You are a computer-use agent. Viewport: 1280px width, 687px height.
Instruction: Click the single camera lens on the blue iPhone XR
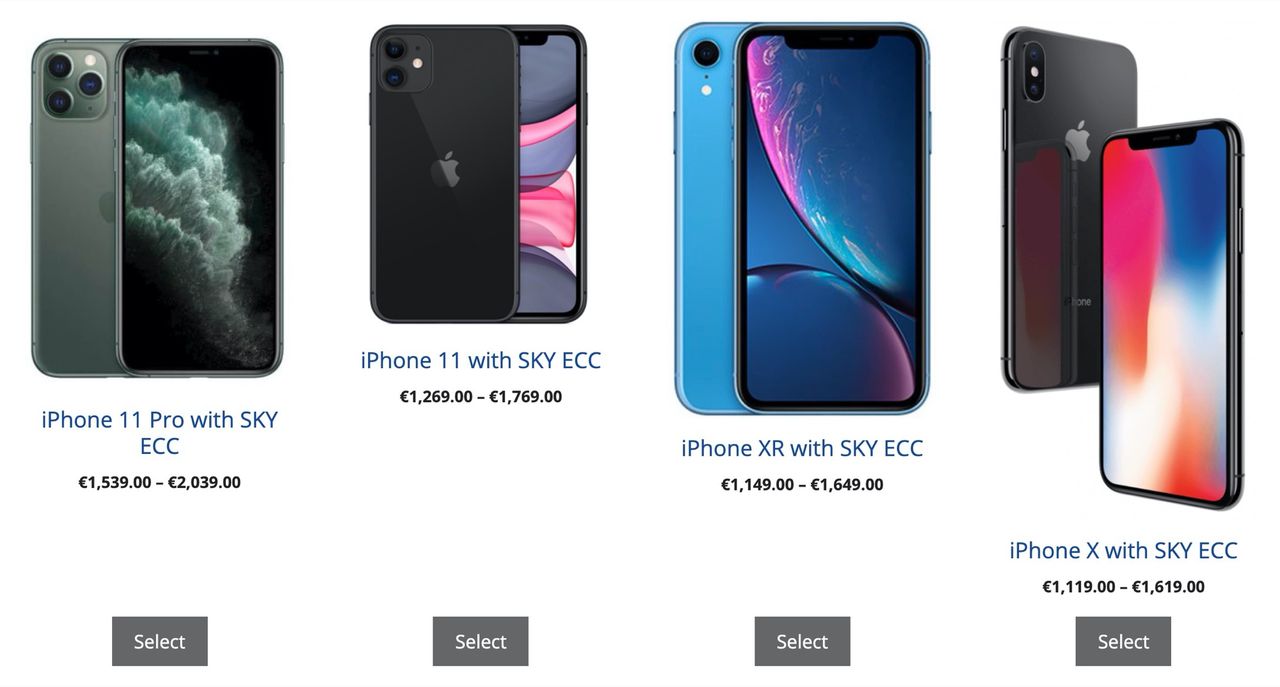pos(707,53)
